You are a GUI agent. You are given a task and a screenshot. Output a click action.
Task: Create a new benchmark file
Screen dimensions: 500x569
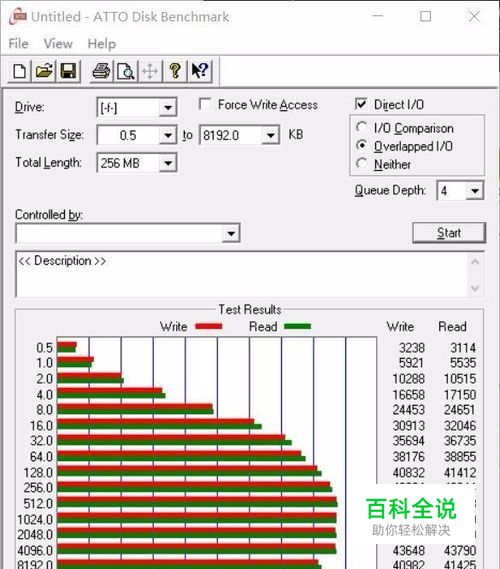tap(19, 71)
